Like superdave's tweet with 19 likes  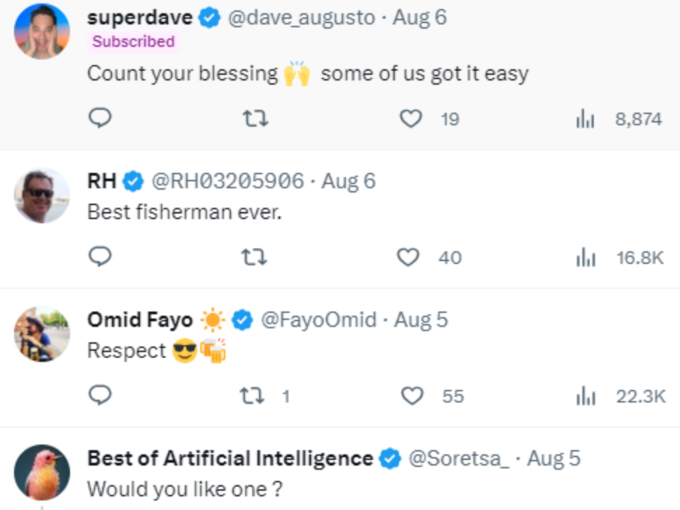pyautogui.click(x=429, y=118)
